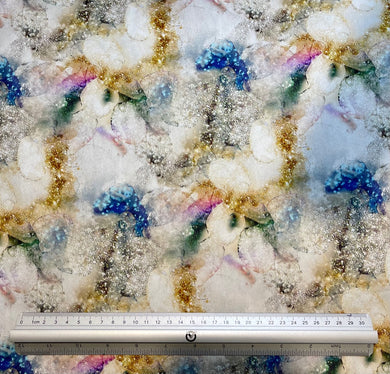The height and width of the screenshot is (374, 390).
Task: Click the round emblem on the ruler
Action: coord(191,336)
